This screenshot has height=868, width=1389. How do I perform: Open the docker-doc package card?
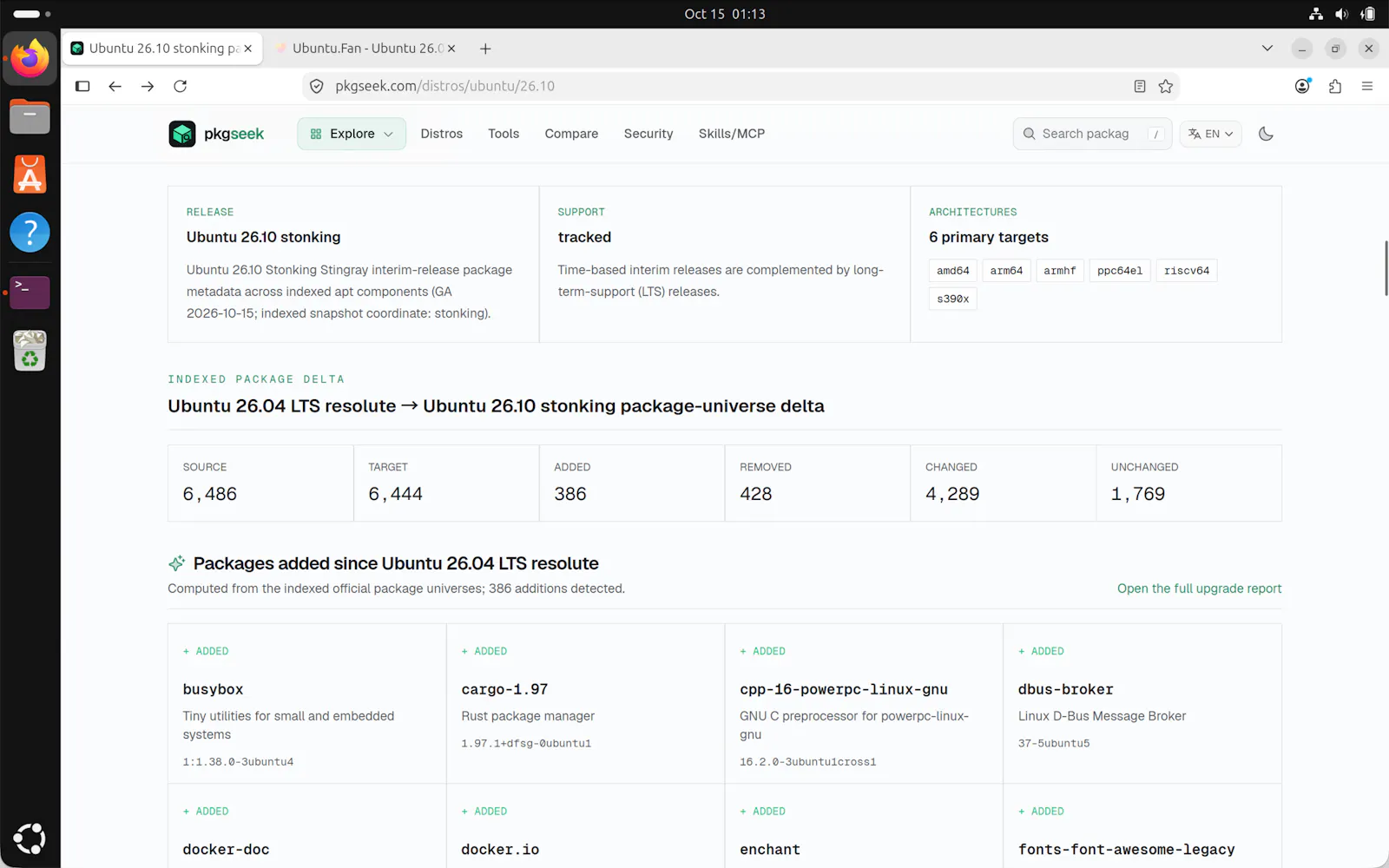coord(307,826)
